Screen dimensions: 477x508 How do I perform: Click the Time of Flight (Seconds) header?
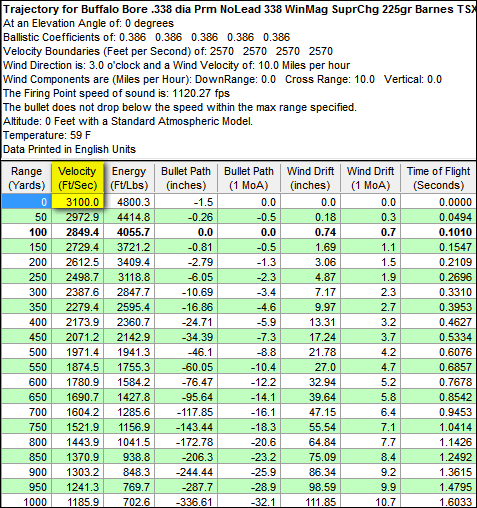(438, 178)
